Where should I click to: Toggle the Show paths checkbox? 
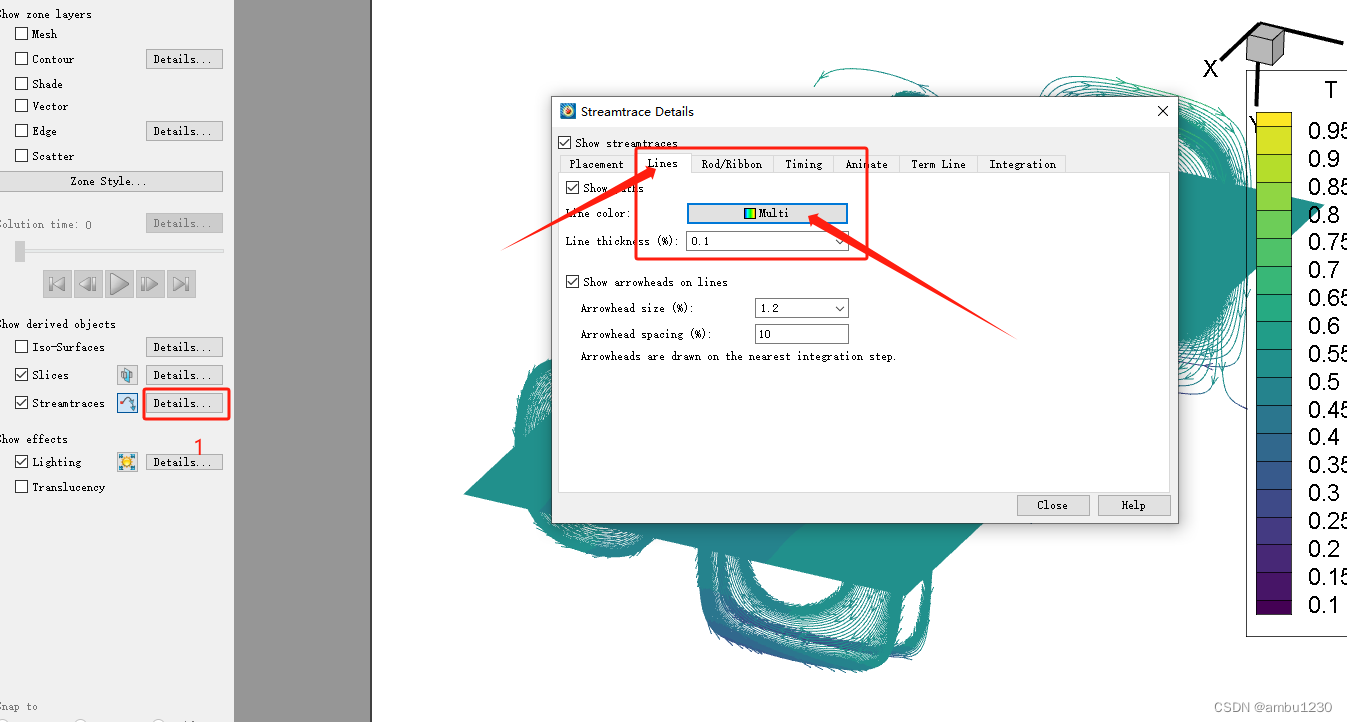(x=572, y=187)
